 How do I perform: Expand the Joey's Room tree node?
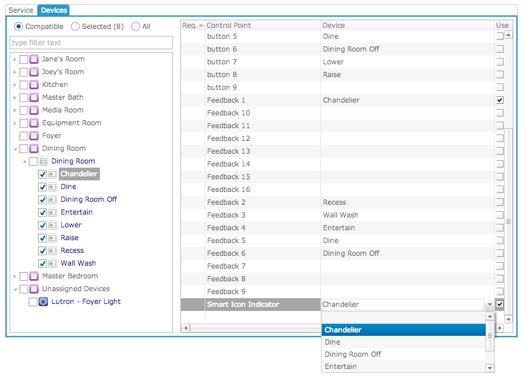[x=14, y=72]
